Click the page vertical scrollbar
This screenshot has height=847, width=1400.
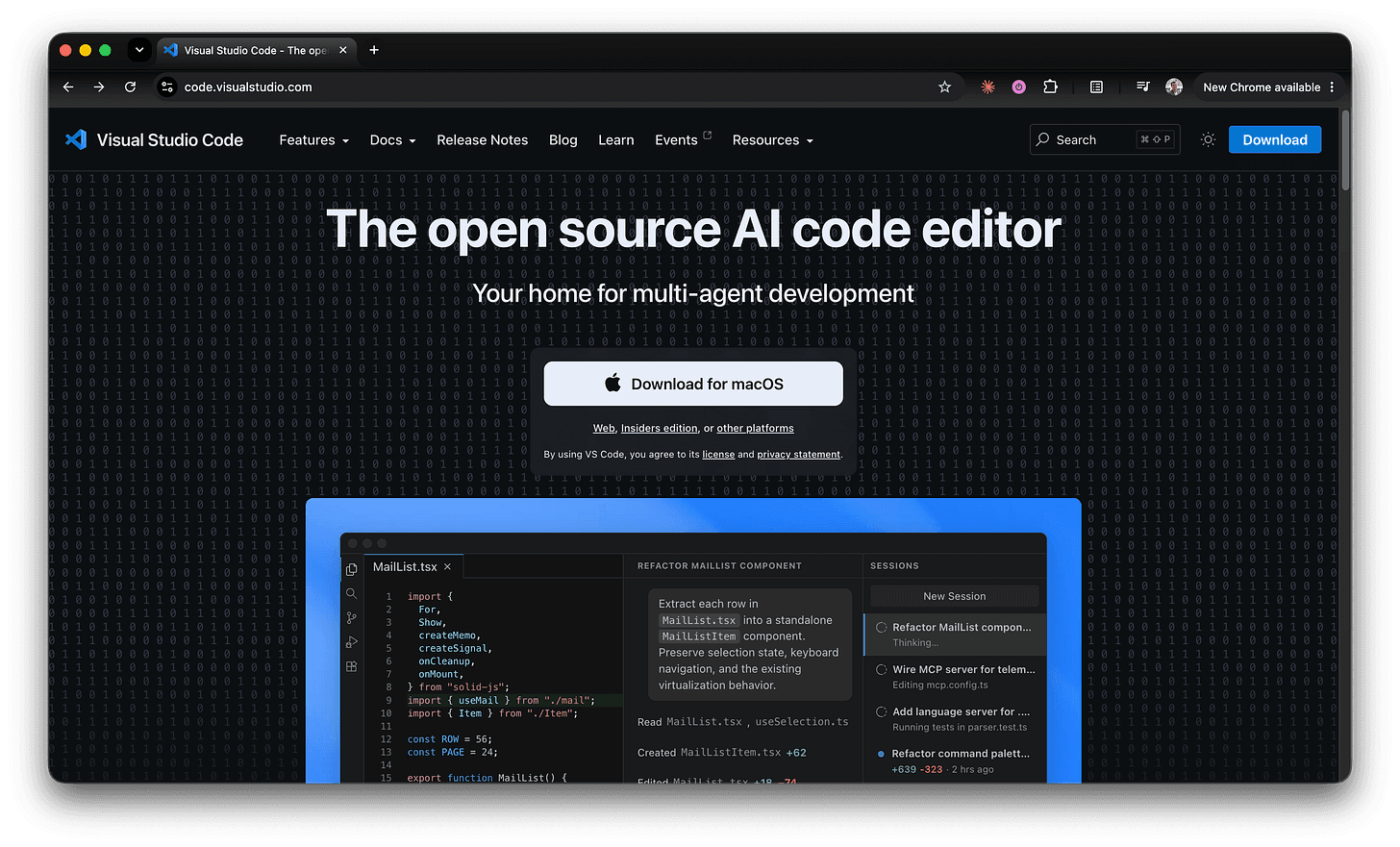[1345, 149]
